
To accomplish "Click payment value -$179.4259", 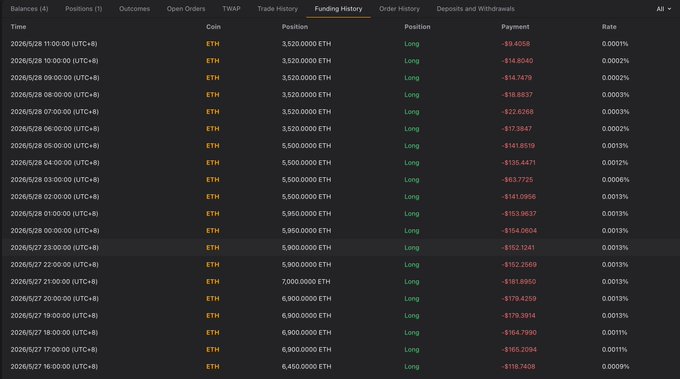I will [519, 298].
